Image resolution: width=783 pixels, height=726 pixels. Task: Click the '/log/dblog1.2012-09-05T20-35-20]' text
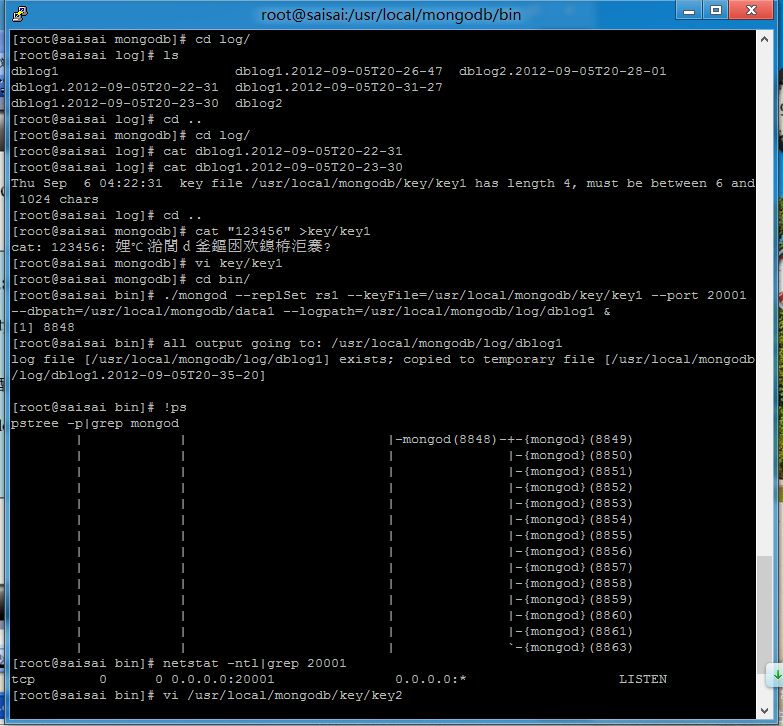coord(139,375)
